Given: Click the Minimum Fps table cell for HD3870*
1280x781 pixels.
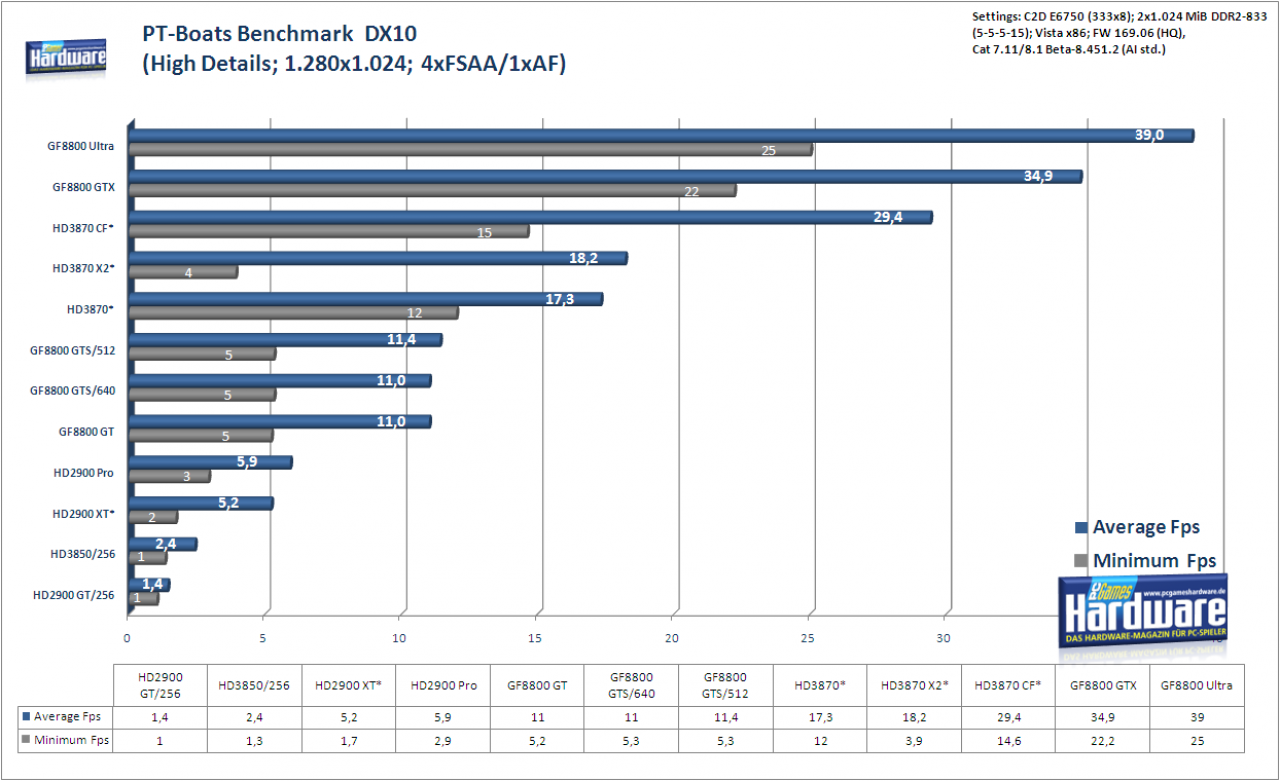Looking at the screenshot, I should click(820, 741).
